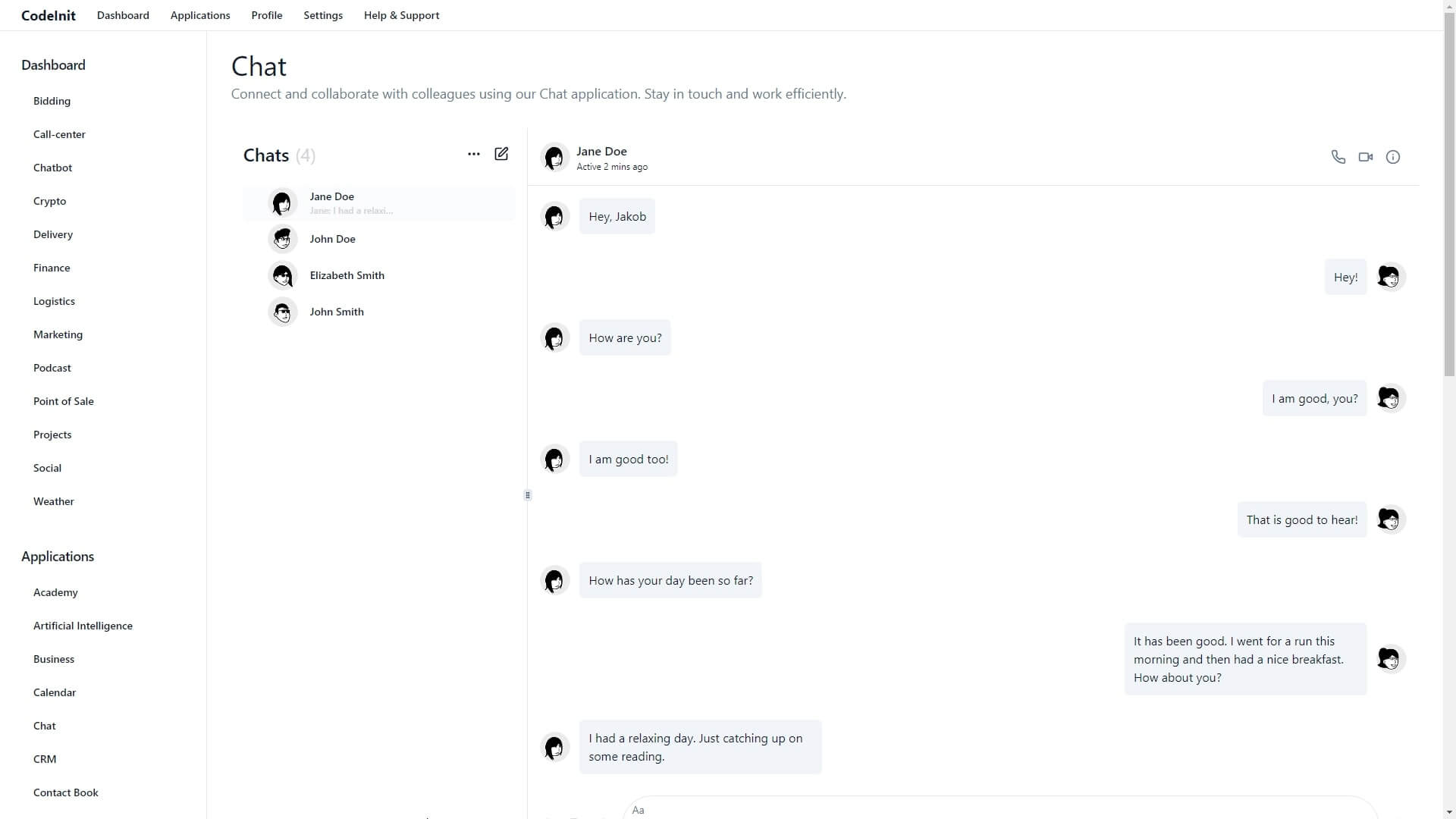Start a voice call with Jane Doe
Image resolution: width=1456 pixels, height=819 pixels.
point(1338,157)
